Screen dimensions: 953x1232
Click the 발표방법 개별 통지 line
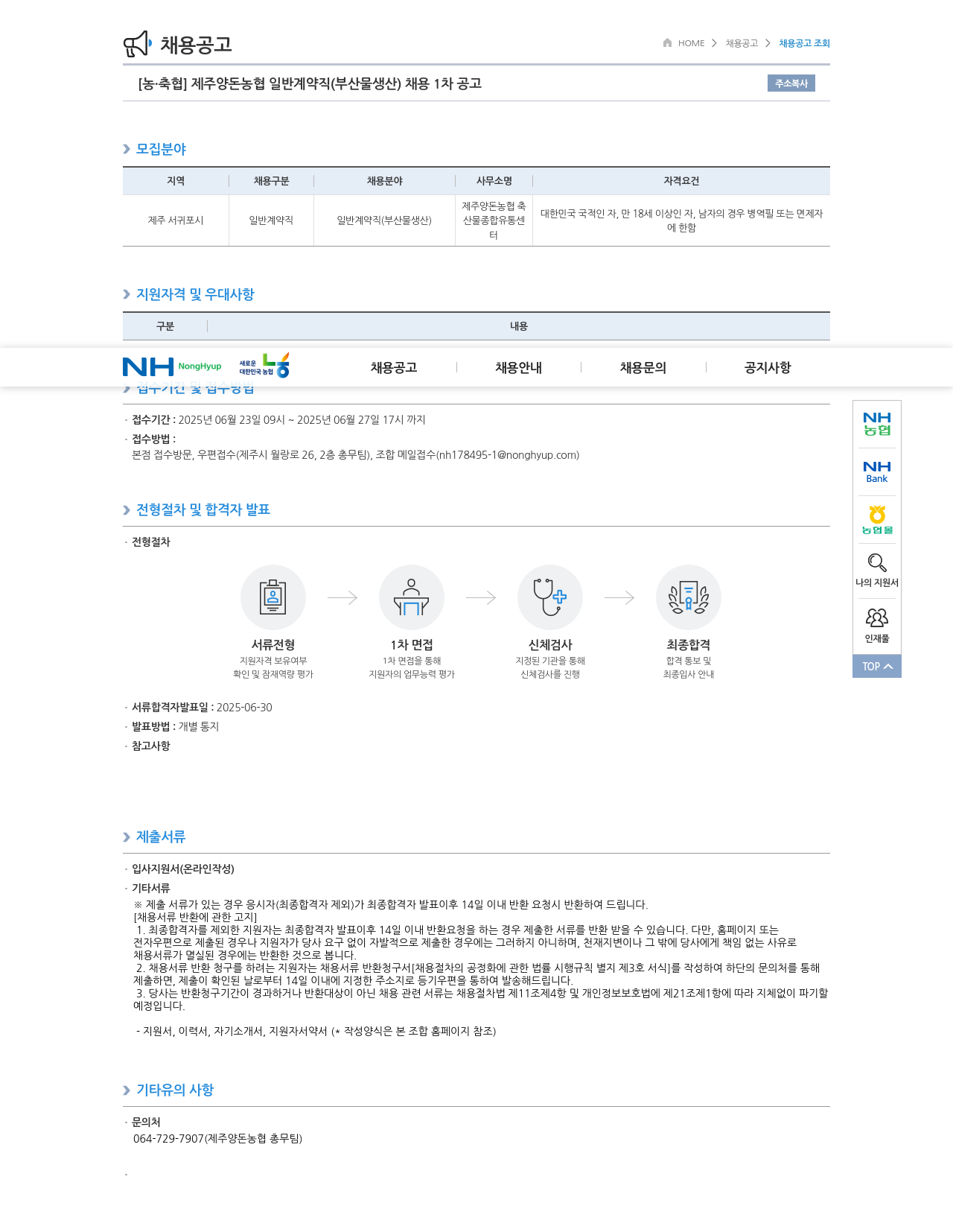point(175,727)
